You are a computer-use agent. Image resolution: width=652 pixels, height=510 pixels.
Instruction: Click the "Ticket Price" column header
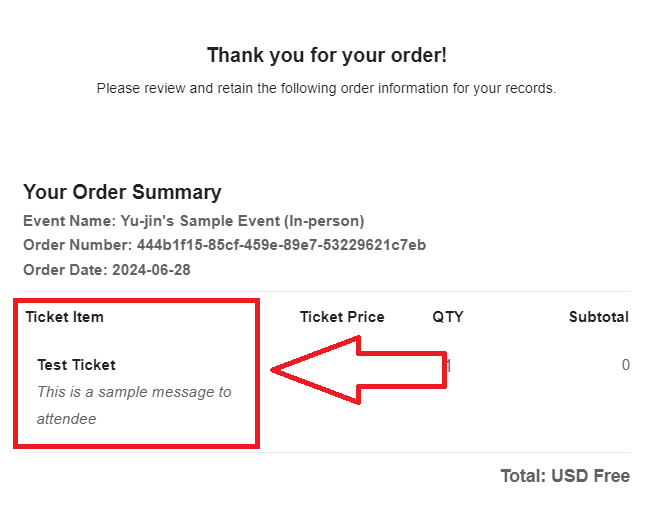(x=342, y=317)
